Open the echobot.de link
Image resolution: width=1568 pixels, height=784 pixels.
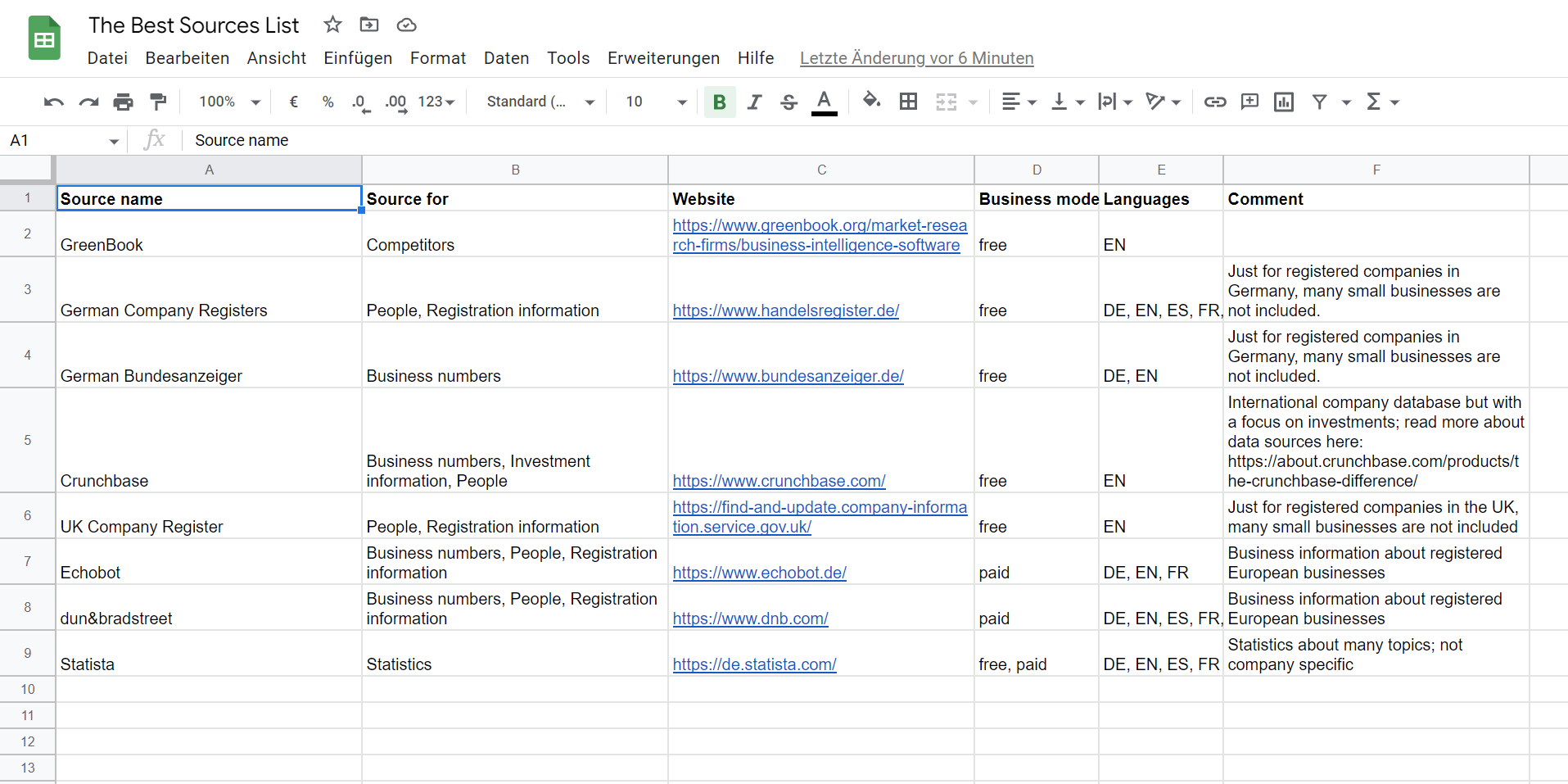[x=760, y=573]
